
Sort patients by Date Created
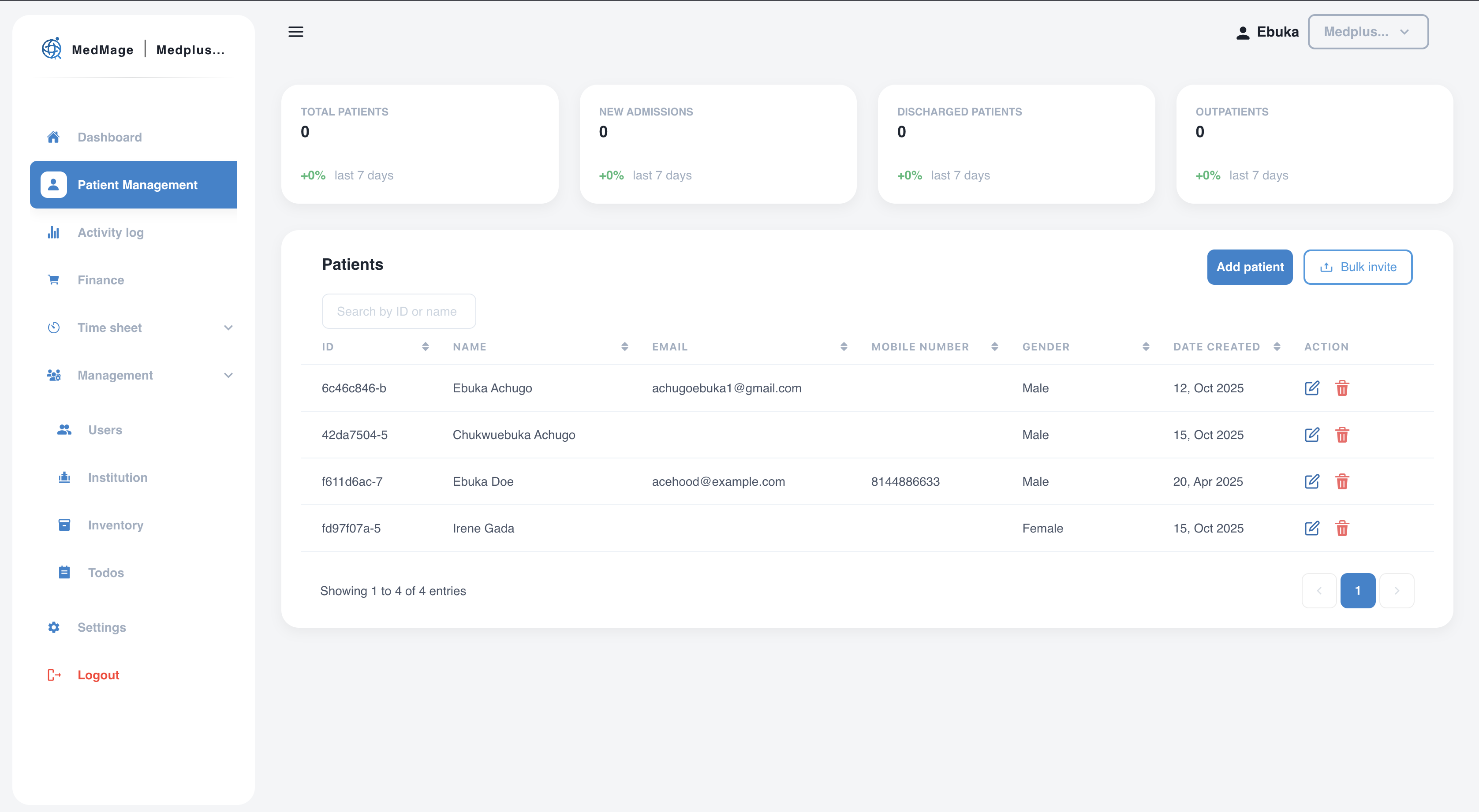[1276, 346]
